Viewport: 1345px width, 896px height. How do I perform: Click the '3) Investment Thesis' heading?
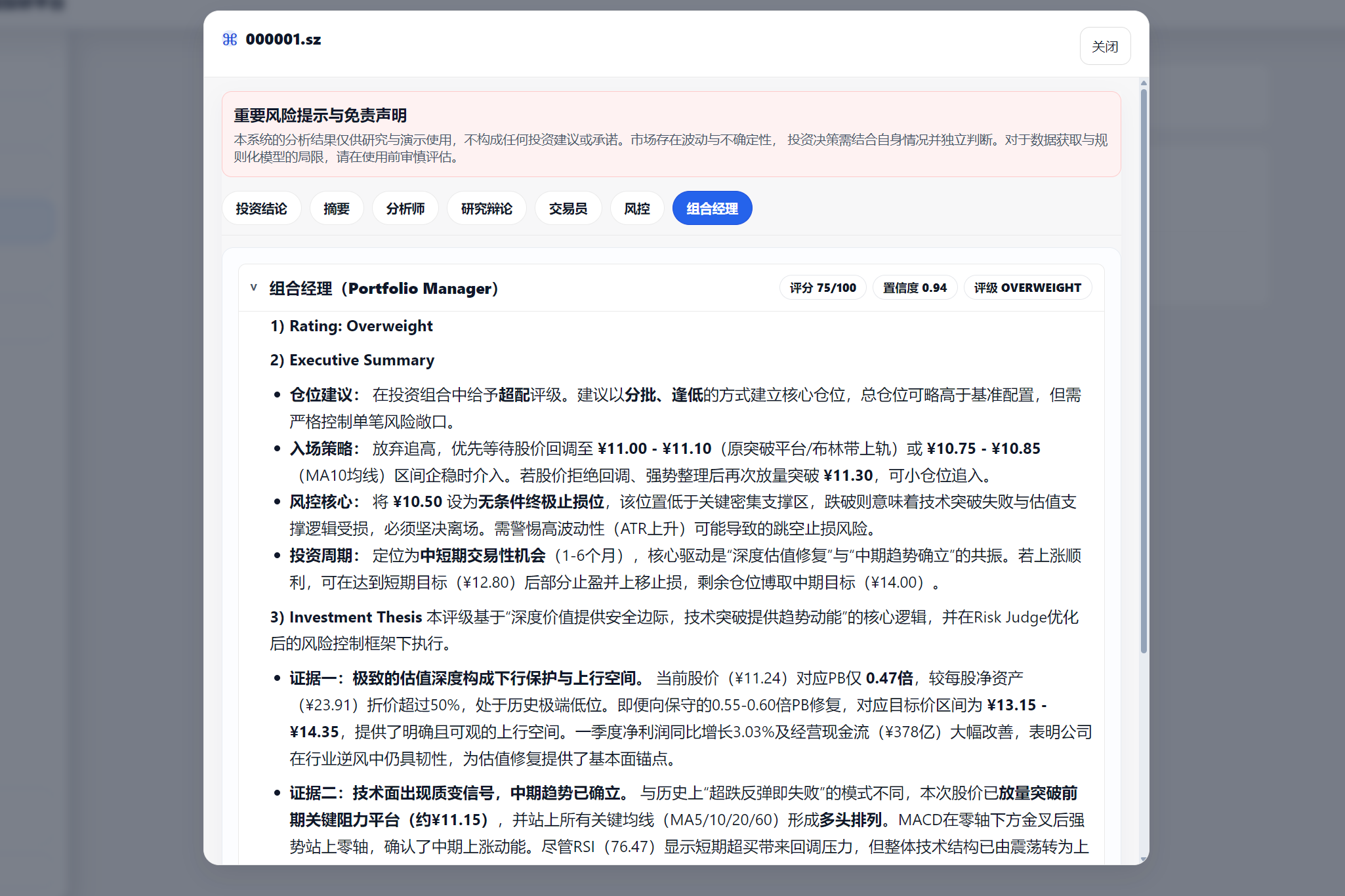[x=346, y=617]
